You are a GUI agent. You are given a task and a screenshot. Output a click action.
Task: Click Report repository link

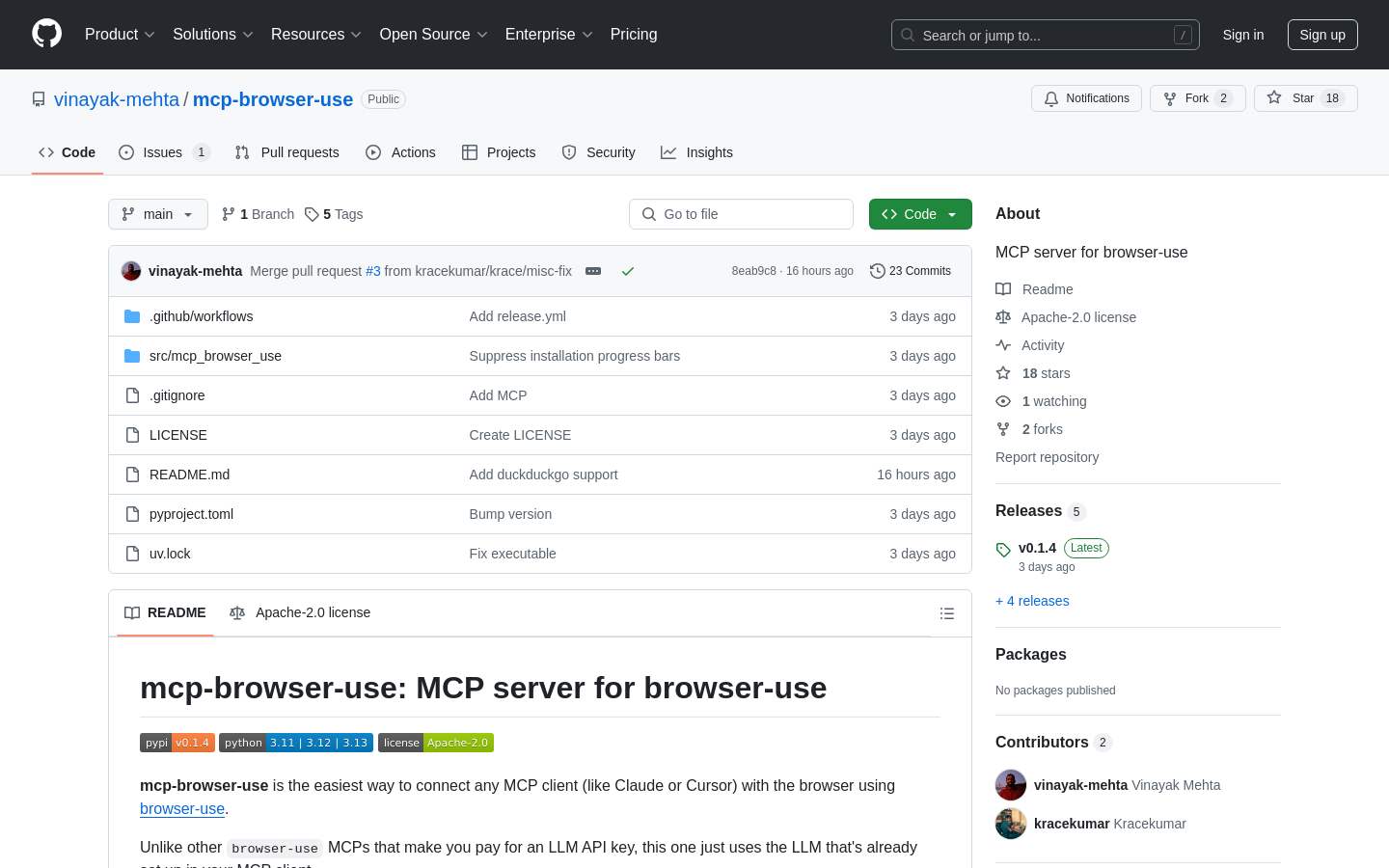1047,457
